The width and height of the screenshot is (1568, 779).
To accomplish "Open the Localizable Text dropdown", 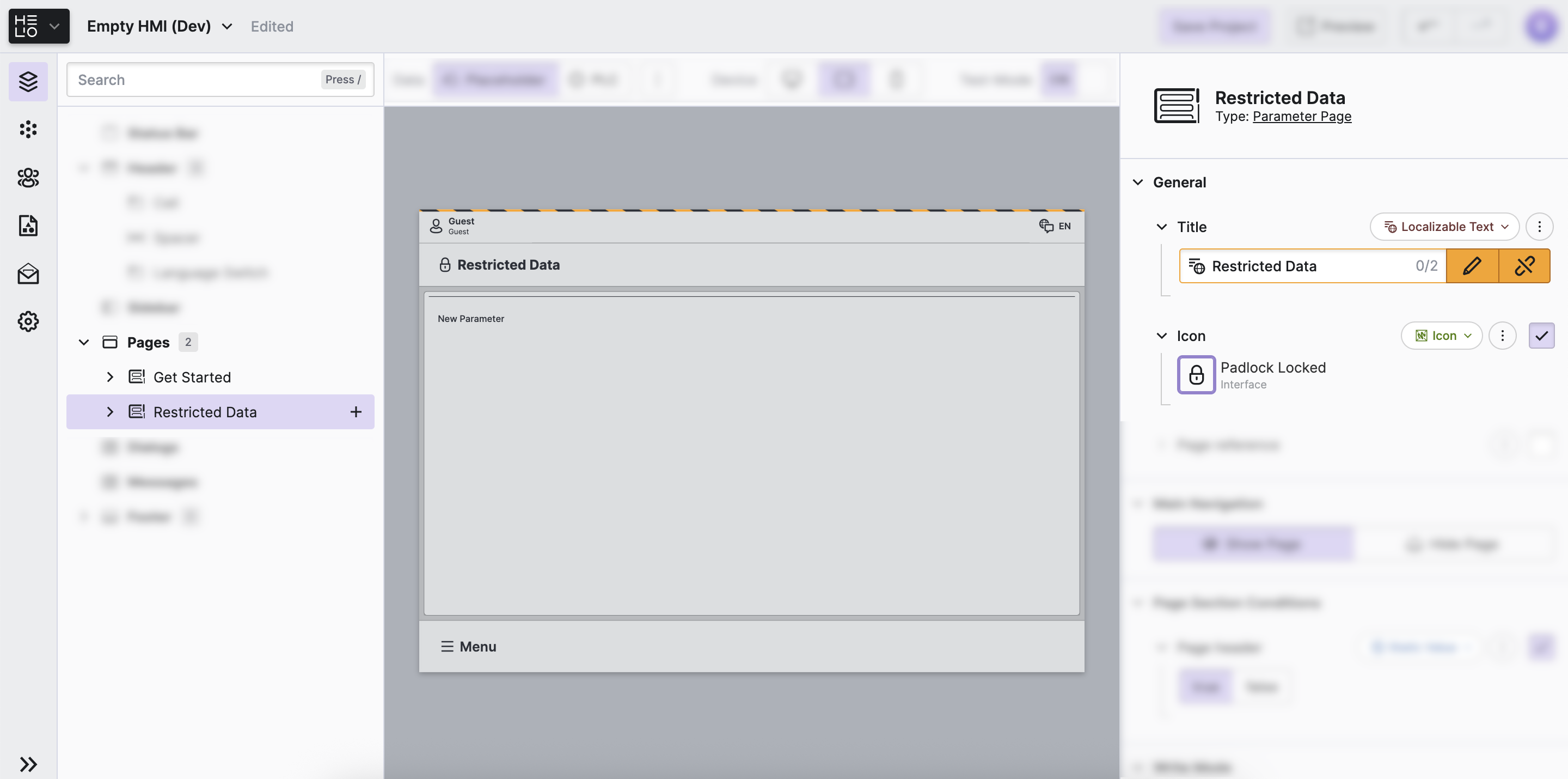I will 1444,227.
